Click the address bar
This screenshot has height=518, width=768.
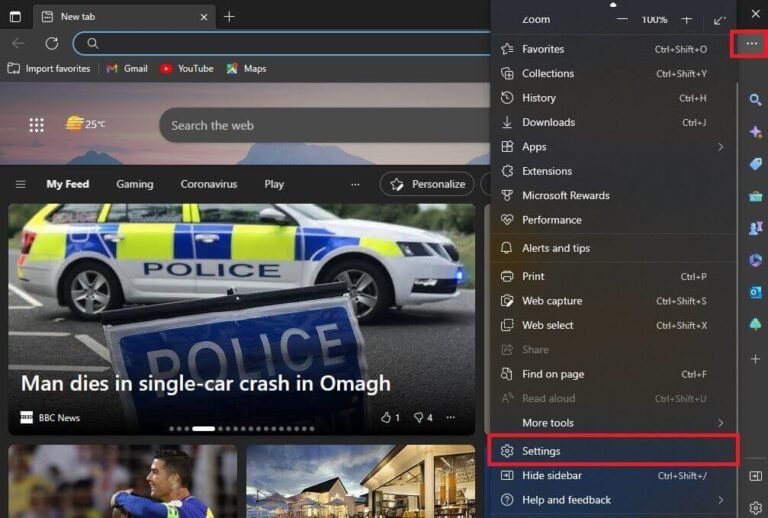[284, 44]
